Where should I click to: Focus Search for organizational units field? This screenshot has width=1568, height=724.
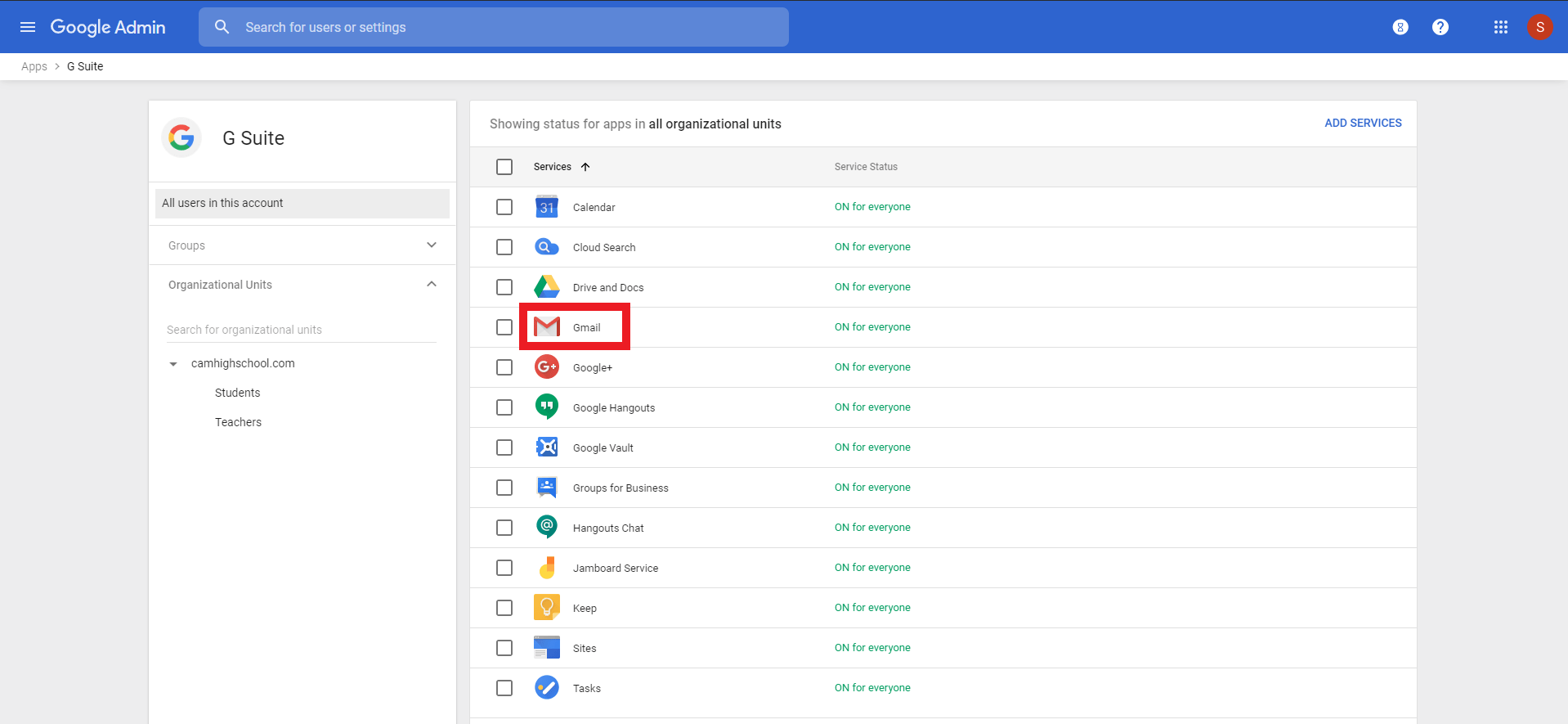[302, 330]
